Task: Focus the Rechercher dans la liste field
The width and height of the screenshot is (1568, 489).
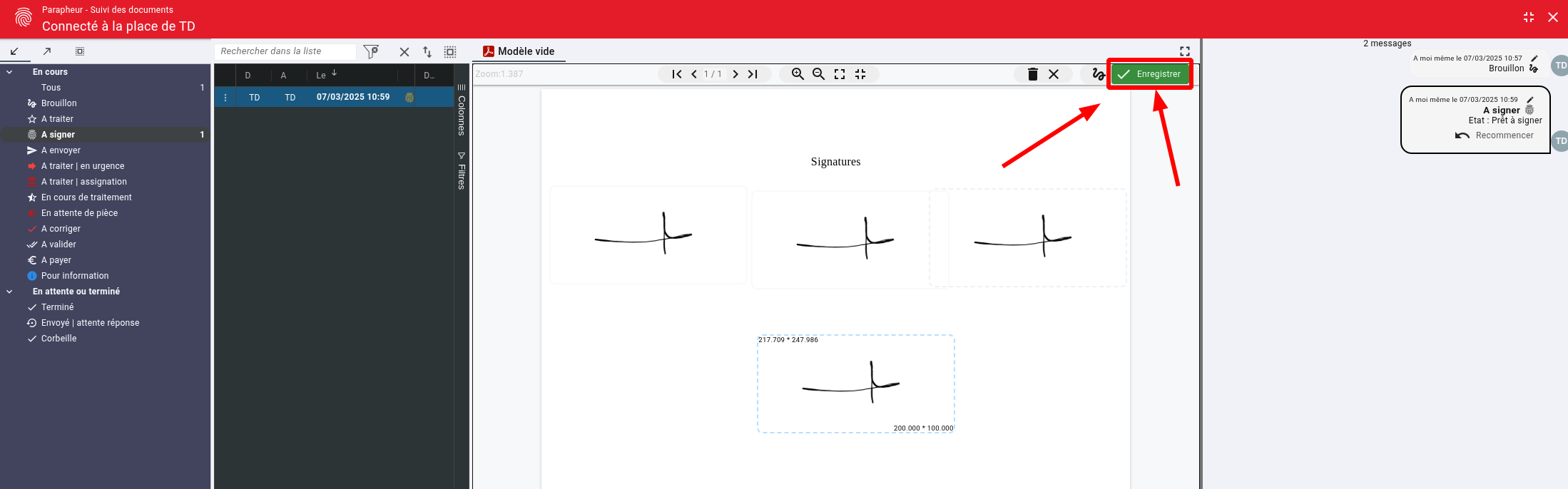Action: tap(285, 51)
